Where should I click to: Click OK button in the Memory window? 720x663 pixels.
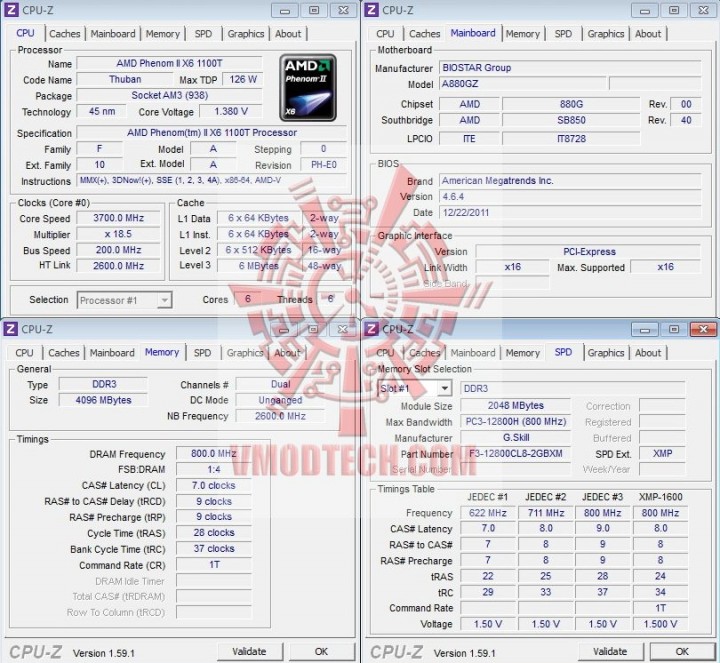tap(321, 652)
